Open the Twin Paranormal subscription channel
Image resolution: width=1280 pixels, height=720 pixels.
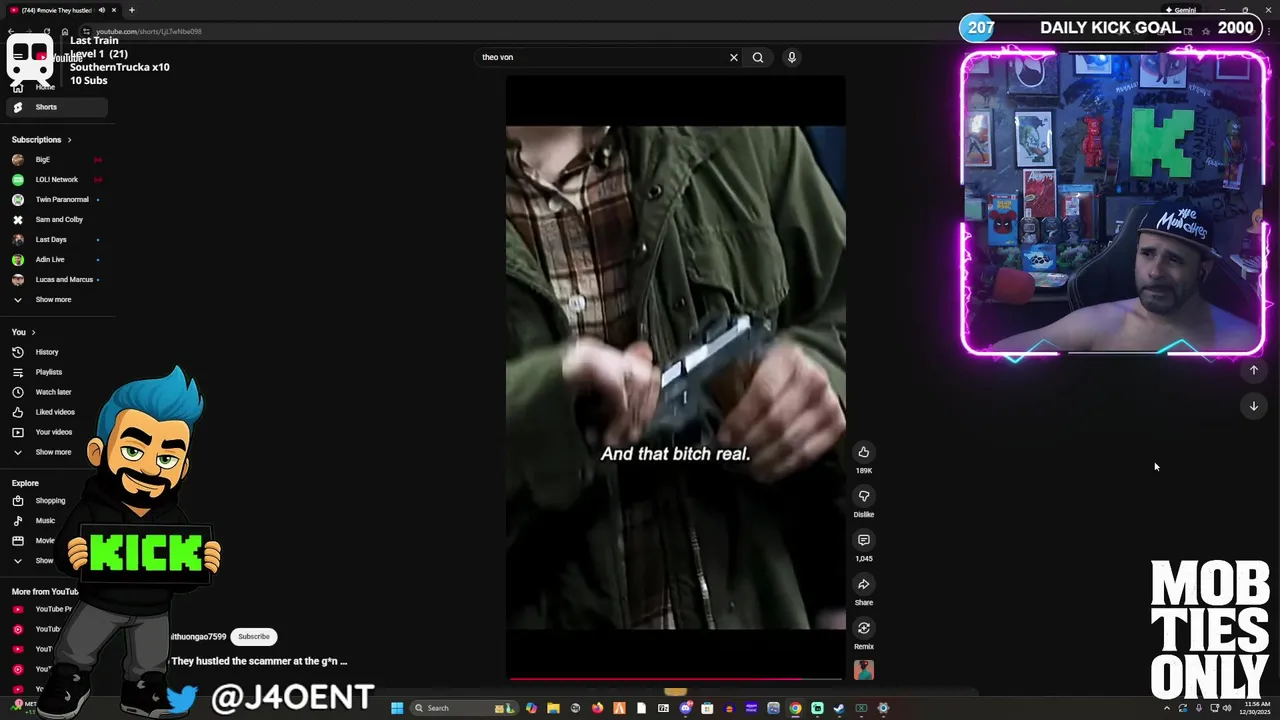tap(55, 200)
